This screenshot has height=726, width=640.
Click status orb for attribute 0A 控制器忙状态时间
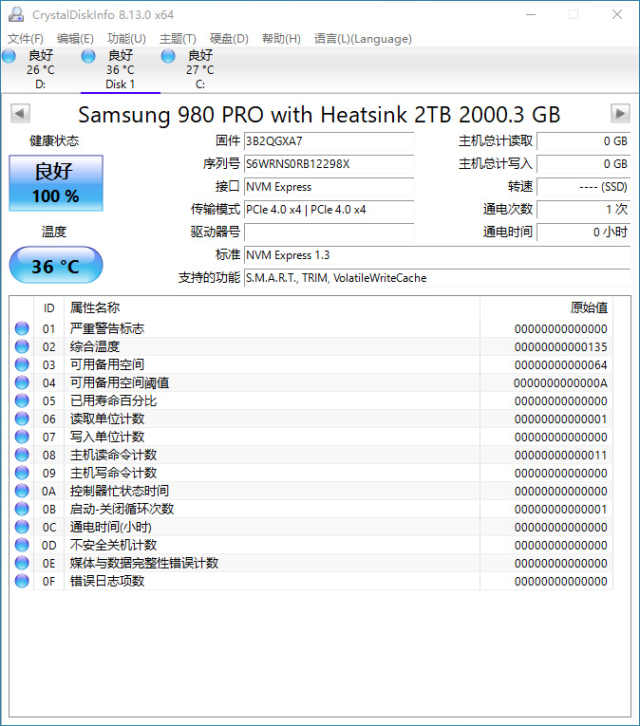pos(22,491)
